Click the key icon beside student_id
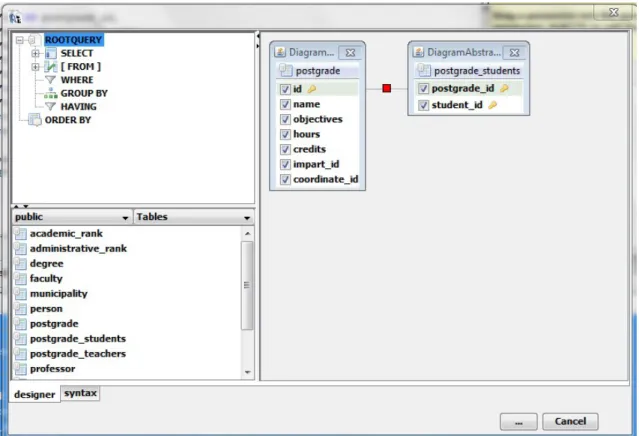 (493, 105)
